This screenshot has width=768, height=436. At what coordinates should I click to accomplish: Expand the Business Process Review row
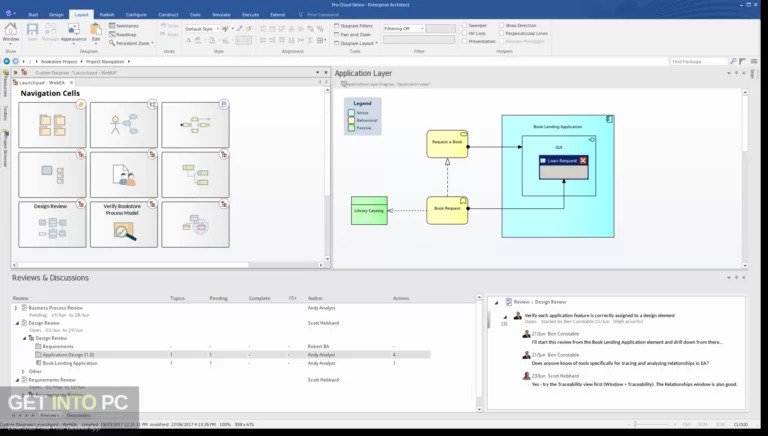click(16, 308)
